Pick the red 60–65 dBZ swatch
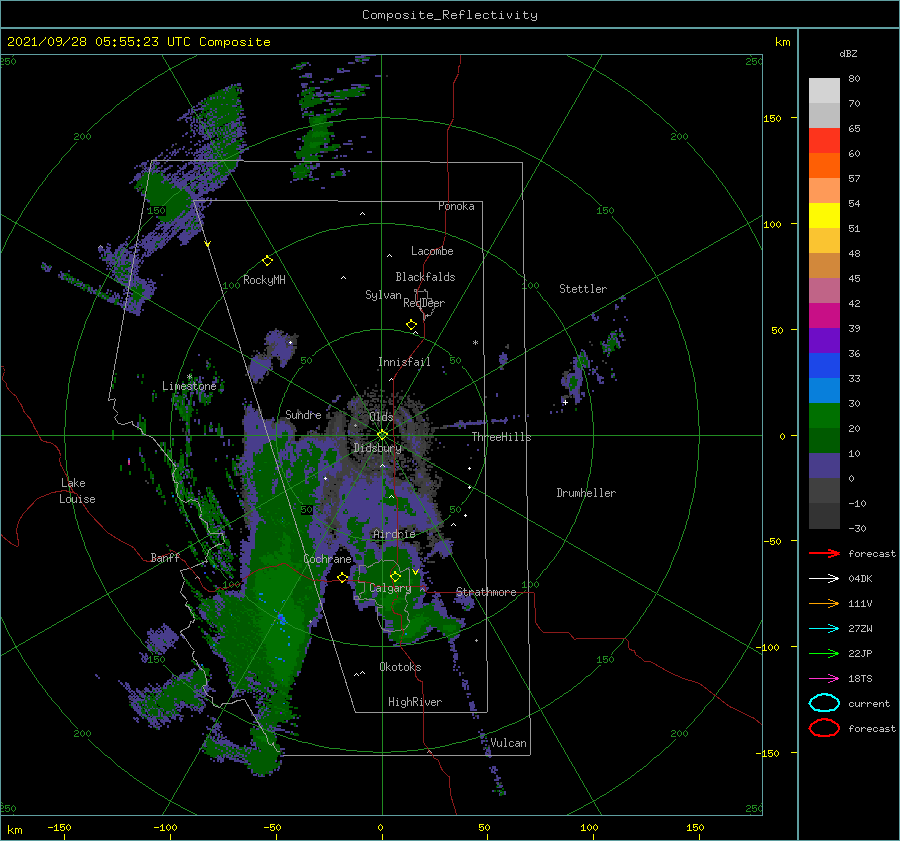This screenshot has height=841, width=900. pos(824,141)
